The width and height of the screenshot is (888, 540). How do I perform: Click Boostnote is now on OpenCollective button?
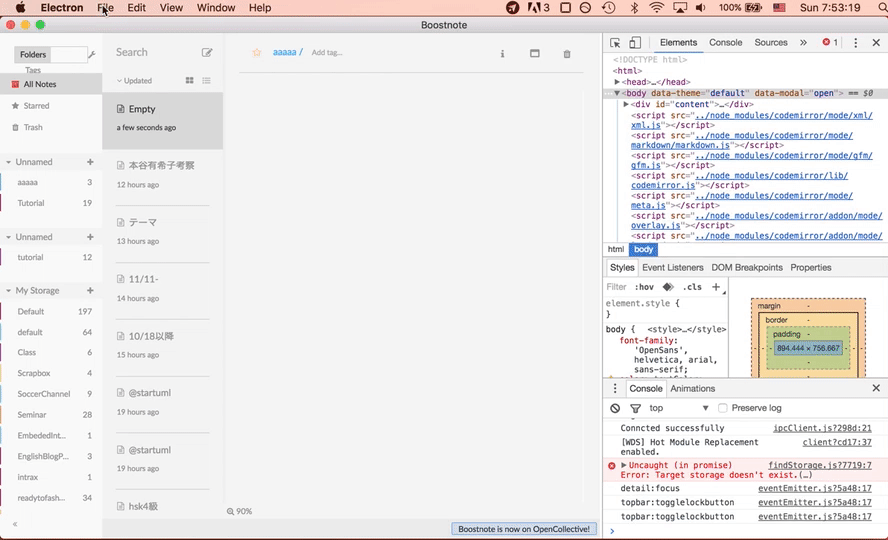coord(524,529)
